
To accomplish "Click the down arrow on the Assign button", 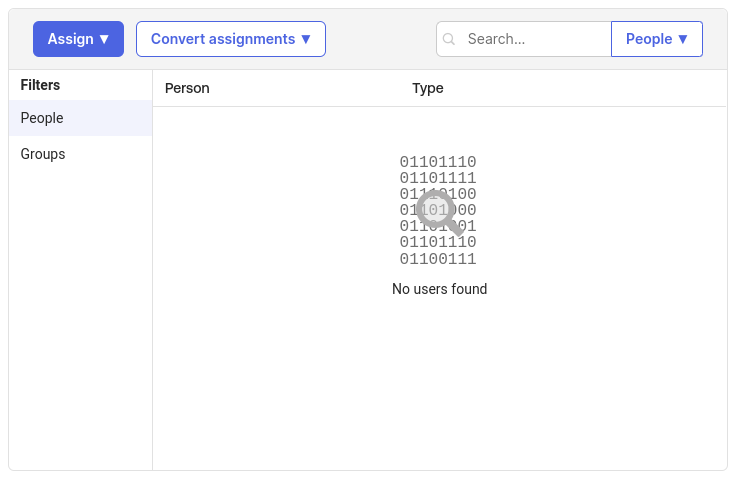I will (x=104, y=39).
